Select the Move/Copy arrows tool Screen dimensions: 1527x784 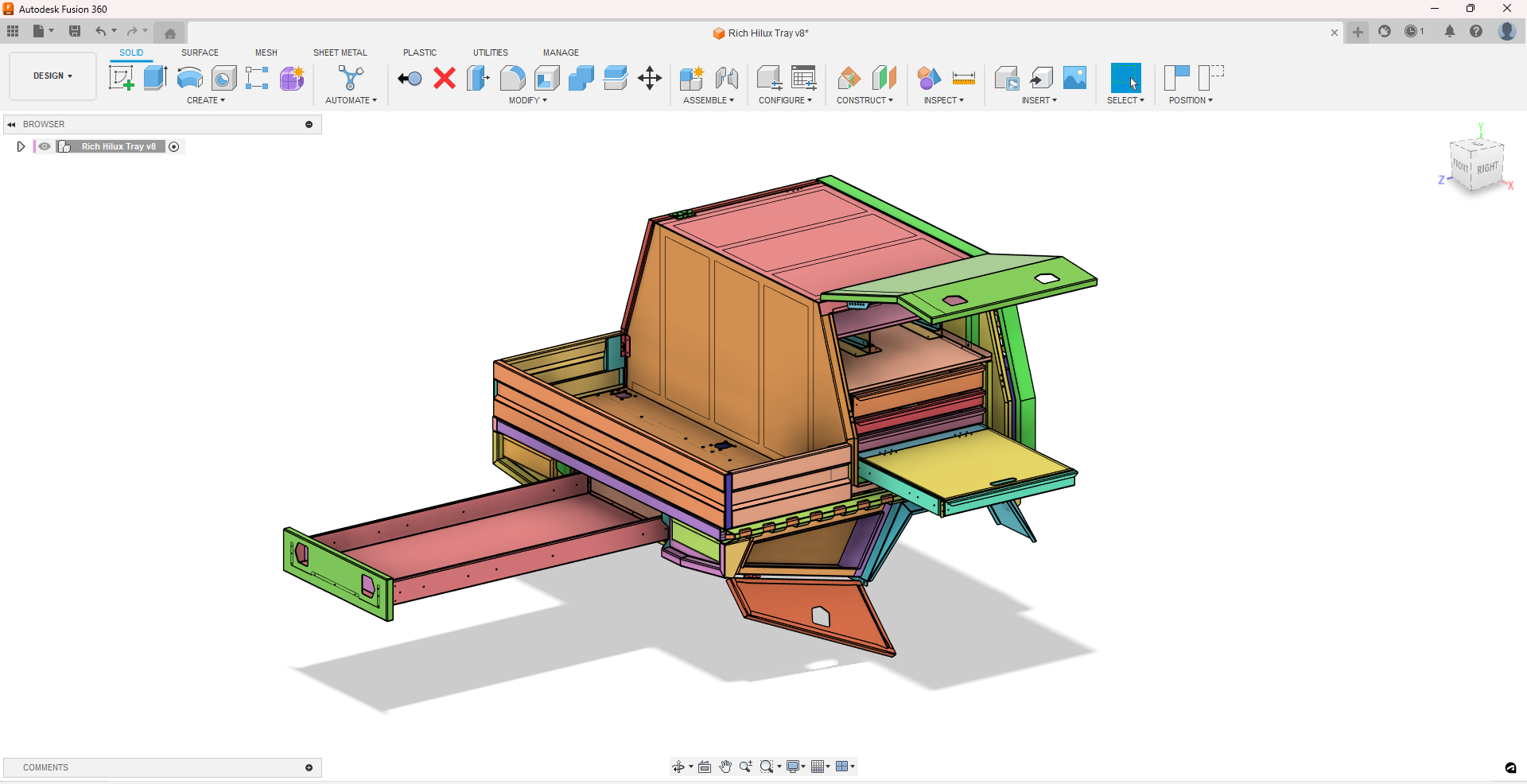click(x=650, y=78)
